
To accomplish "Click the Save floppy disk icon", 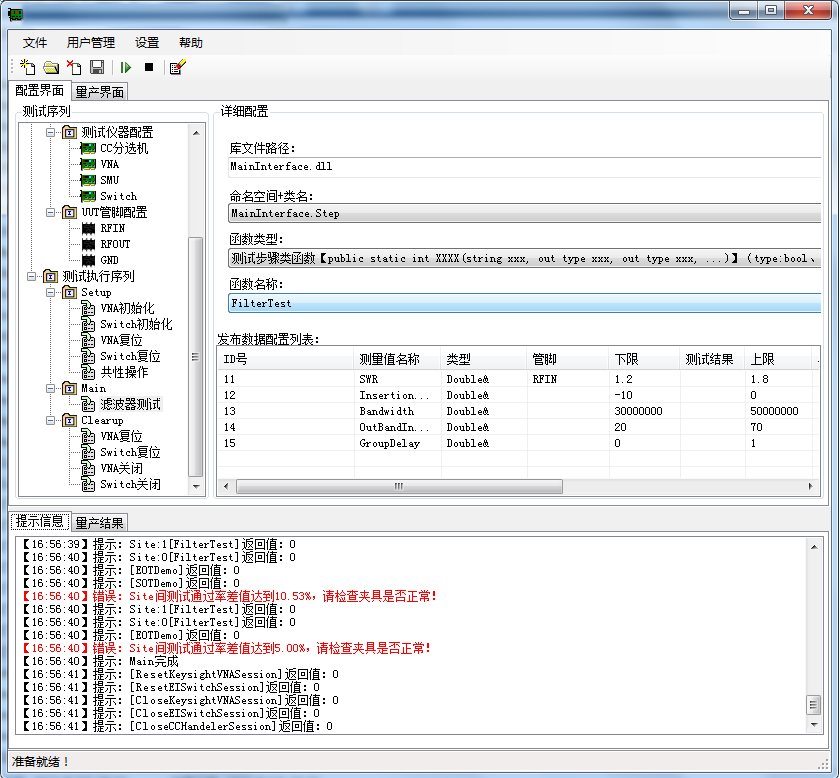I will pyautogui.click(x=97, y=67).
